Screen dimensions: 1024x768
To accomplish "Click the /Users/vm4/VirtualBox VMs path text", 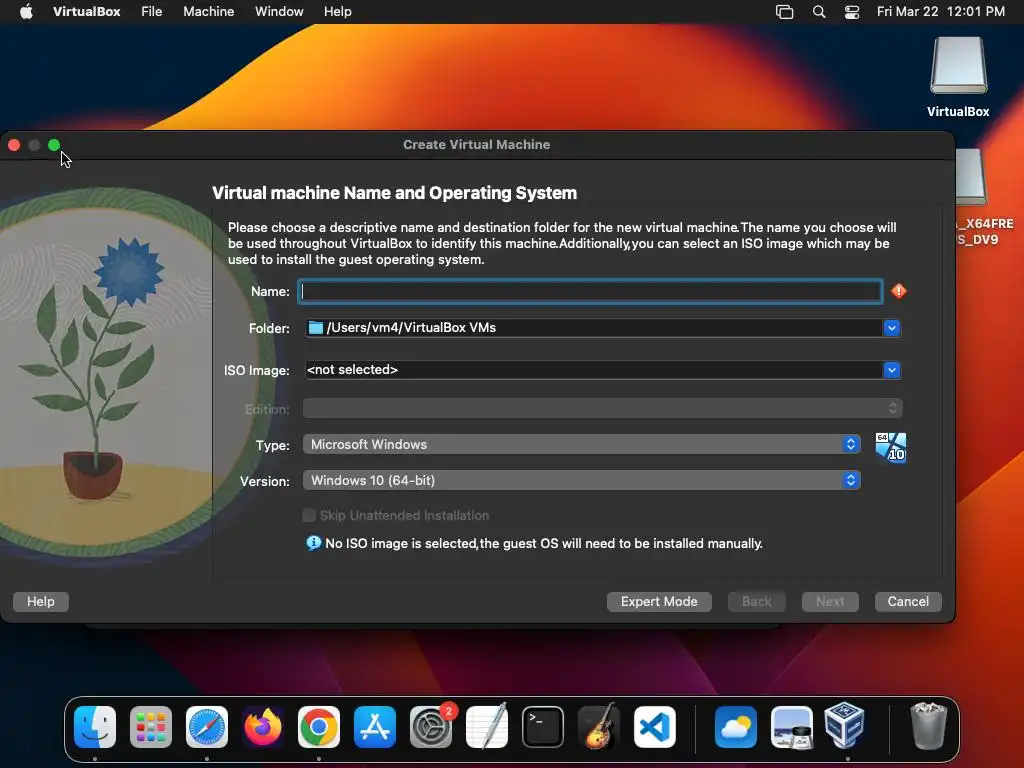I will pyautogui.click(x=411, y=328).
